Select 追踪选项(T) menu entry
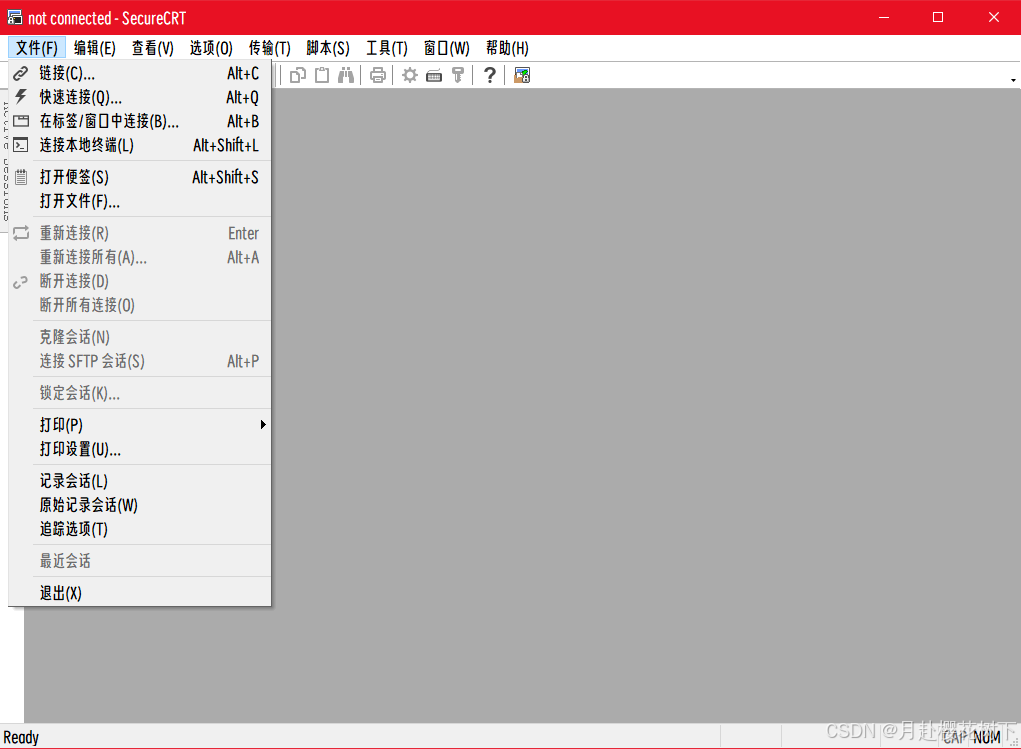This screenshot has height=749, width=1021. [140, 529]
